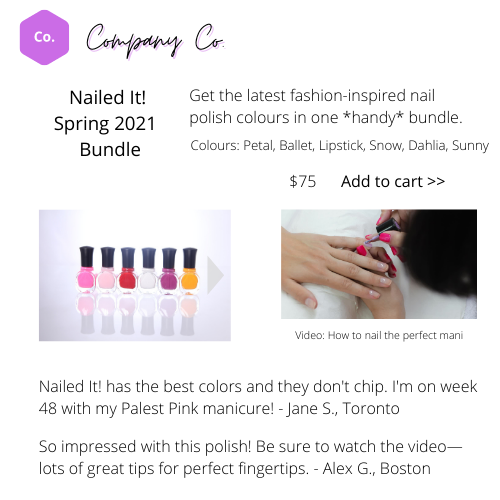This screenshot has height=500, width=500.
Task: Select the orange Sunny polish bottle
Action: 190,271
